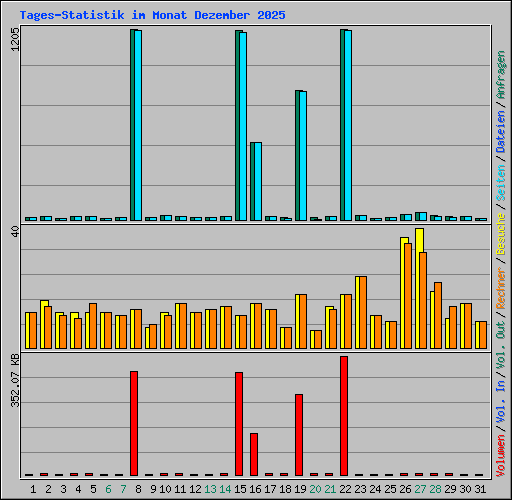Screen dimensions: 512x500
Task: Click the '40' middle axis value
Action: click(15, 232)
